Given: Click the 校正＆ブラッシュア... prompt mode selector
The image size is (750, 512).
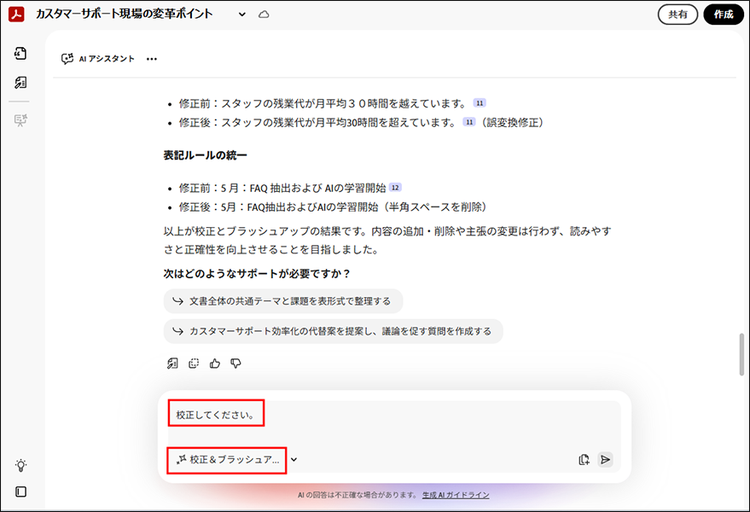Looking at the screenshot, I should 227,460.
